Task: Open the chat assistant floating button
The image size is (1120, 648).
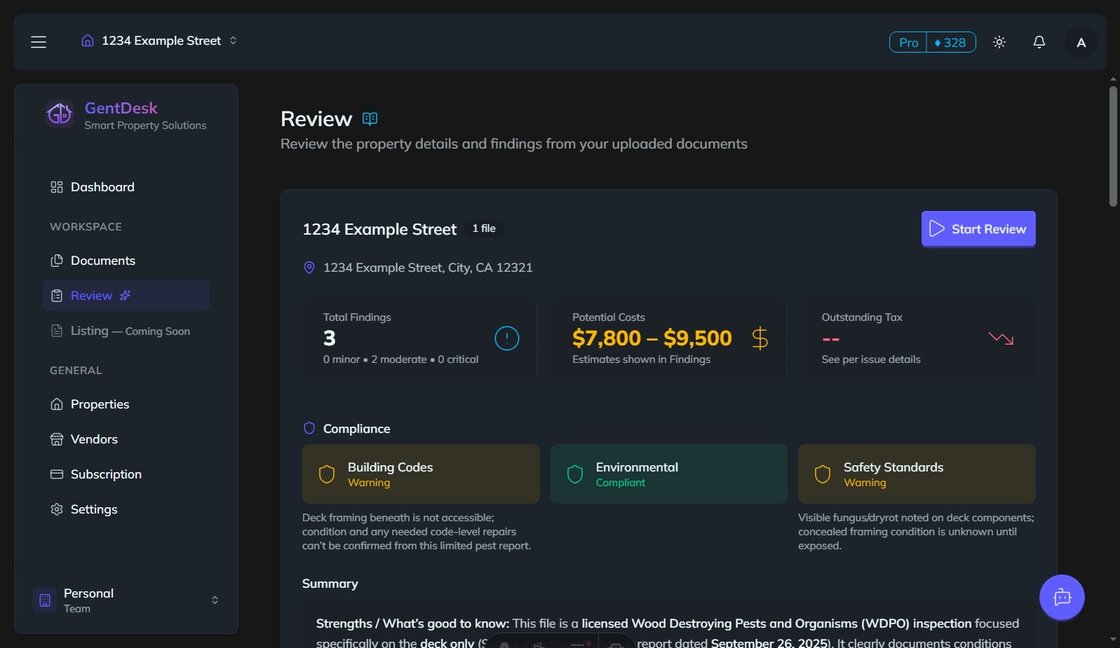Action: click(x=1062, y=597)
